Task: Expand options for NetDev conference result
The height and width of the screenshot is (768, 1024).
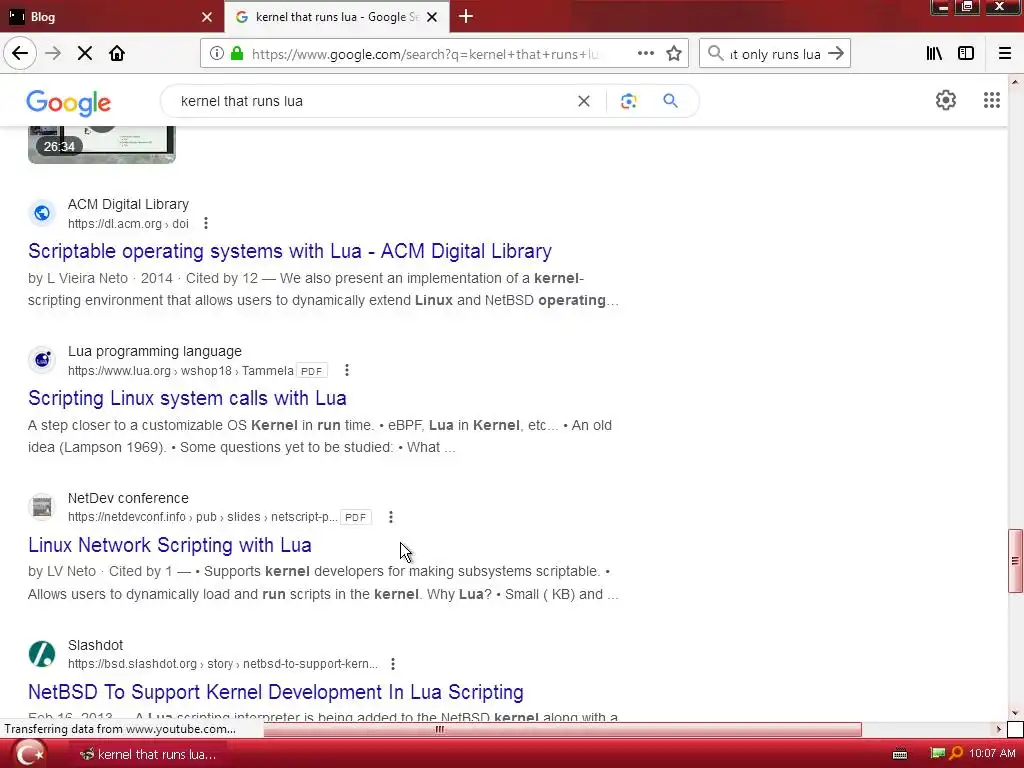Action: [x=391, y=517]
